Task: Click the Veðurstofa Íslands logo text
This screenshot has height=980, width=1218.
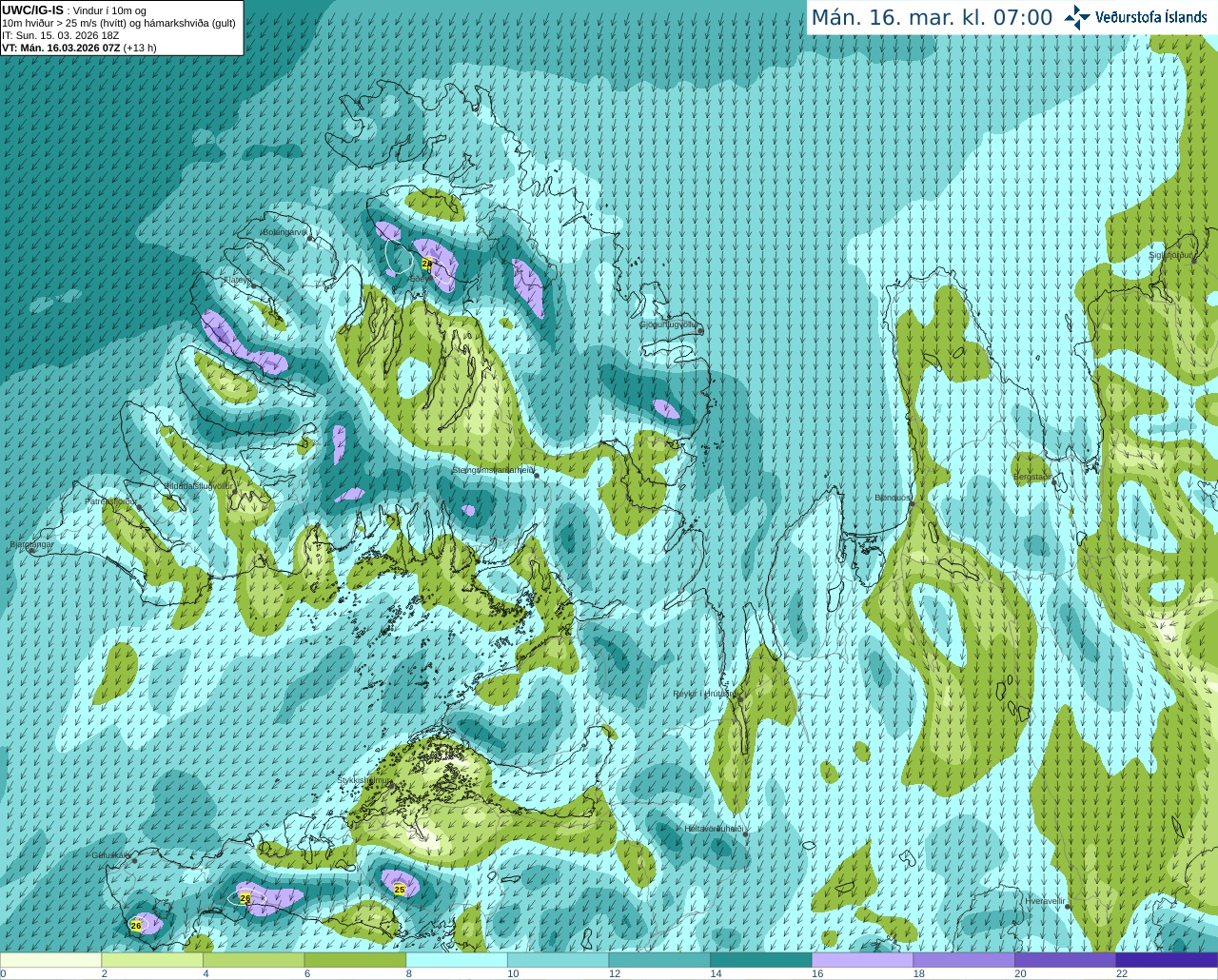Action: (1150, 17)
